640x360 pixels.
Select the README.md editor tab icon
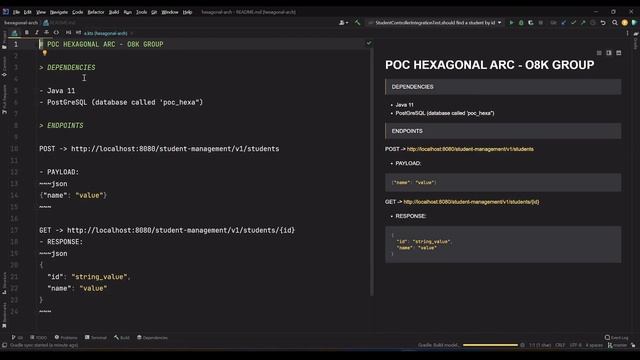click(14, 33)
